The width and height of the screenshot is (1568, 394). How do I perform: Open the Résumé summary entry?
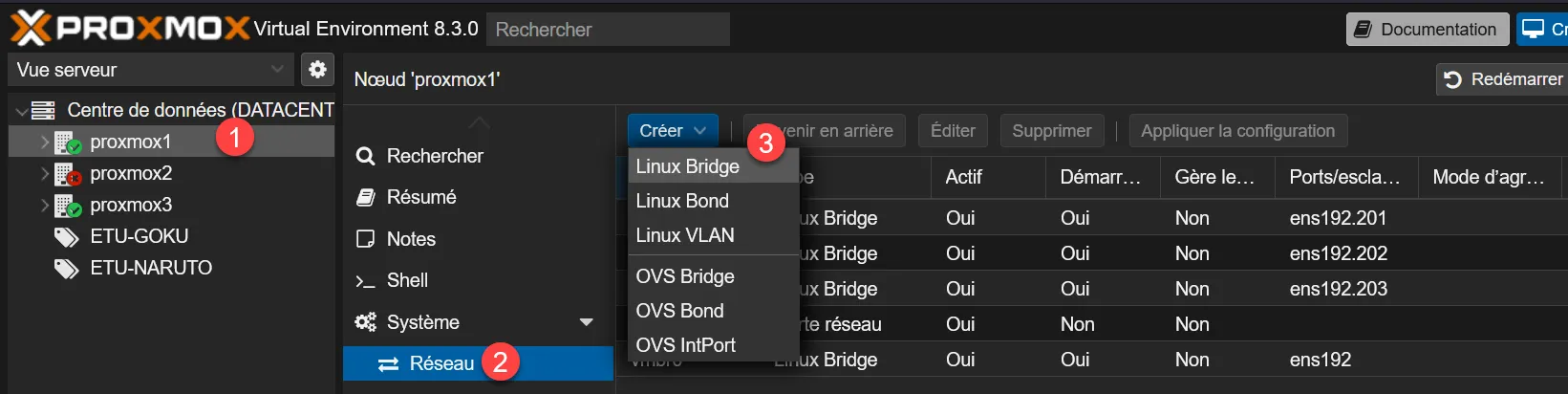click(x=421, y=197)
